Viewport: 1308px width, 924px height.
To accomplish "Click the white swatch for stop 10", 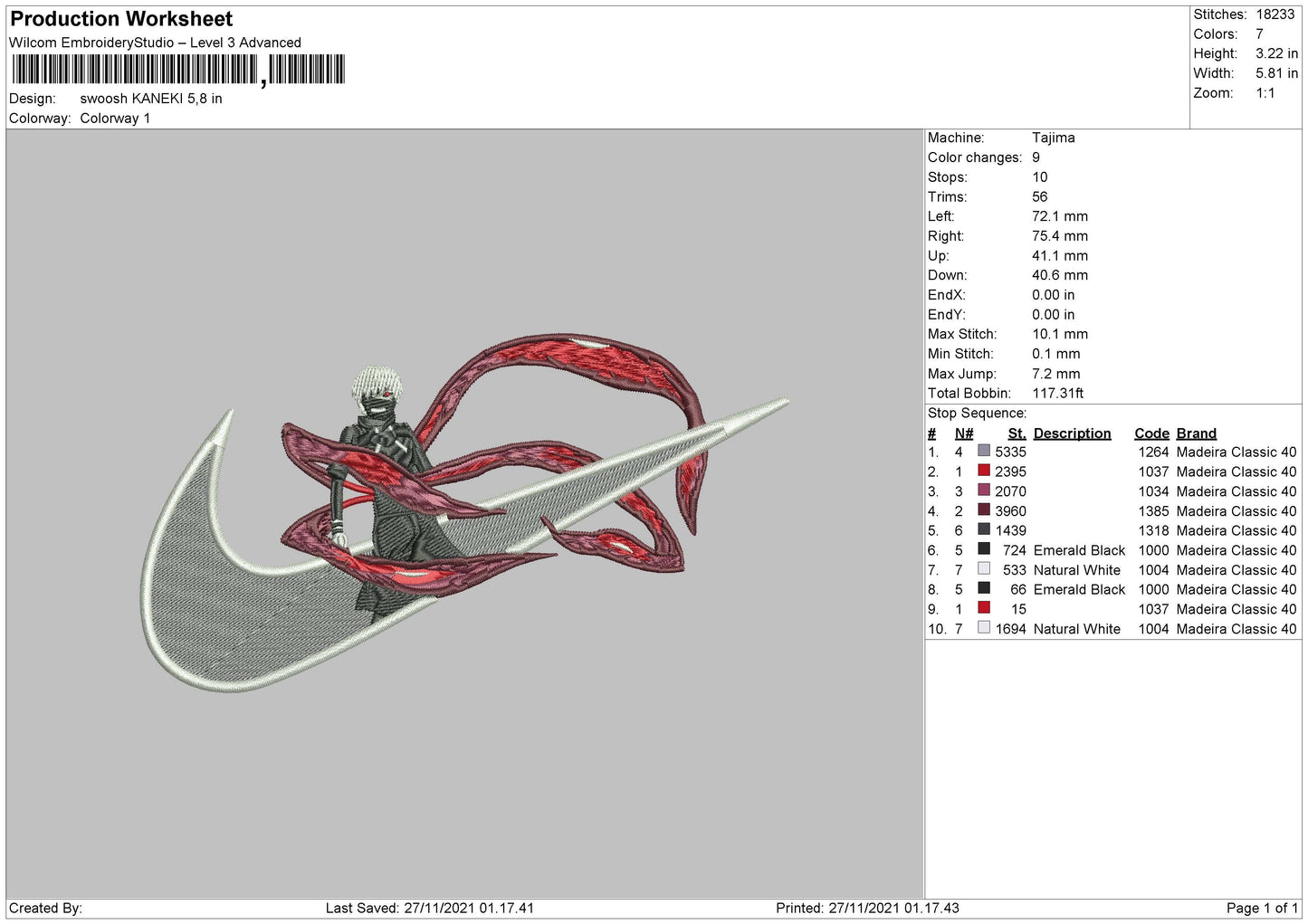I will pyautogui.click(x=984, y=628).
